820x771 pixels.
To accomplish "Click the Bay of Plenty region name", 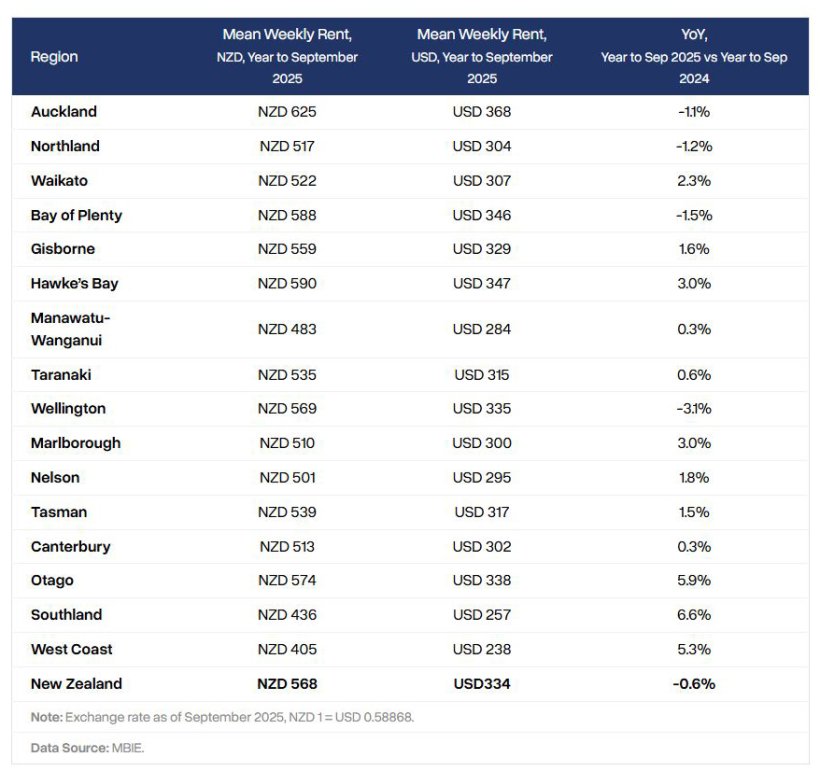I will [x=76, y=215].
